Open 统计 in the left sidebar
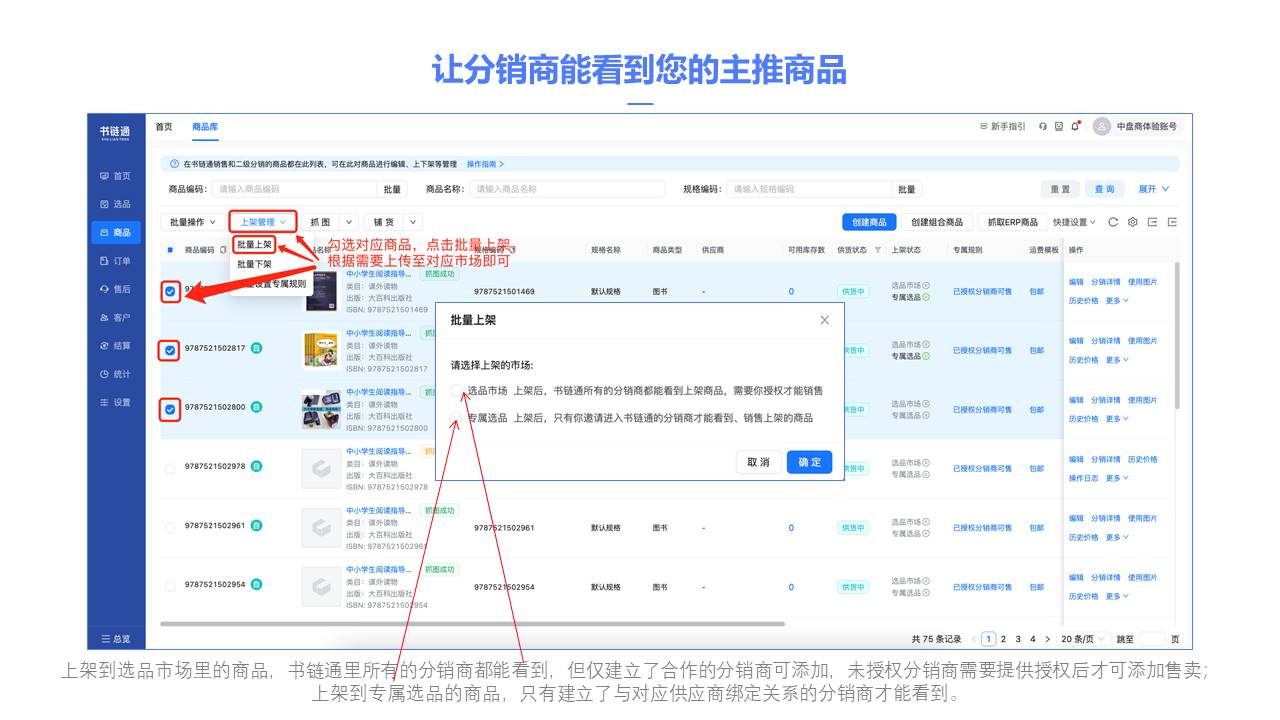This screenshot has height=720, width=1280. coord(116,374)
